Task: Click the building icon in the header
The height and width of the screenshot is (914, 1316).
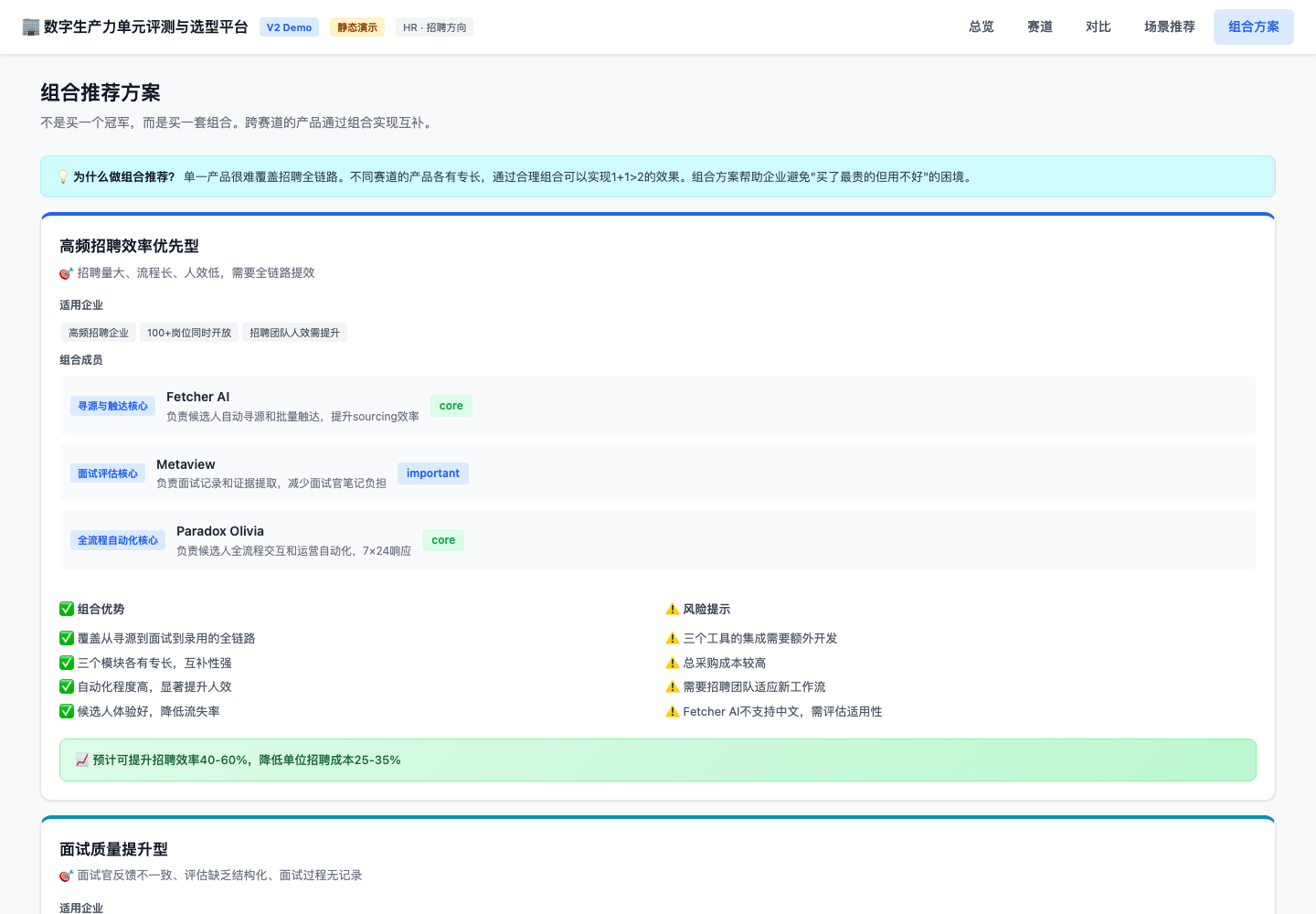Action: (31, 27)
